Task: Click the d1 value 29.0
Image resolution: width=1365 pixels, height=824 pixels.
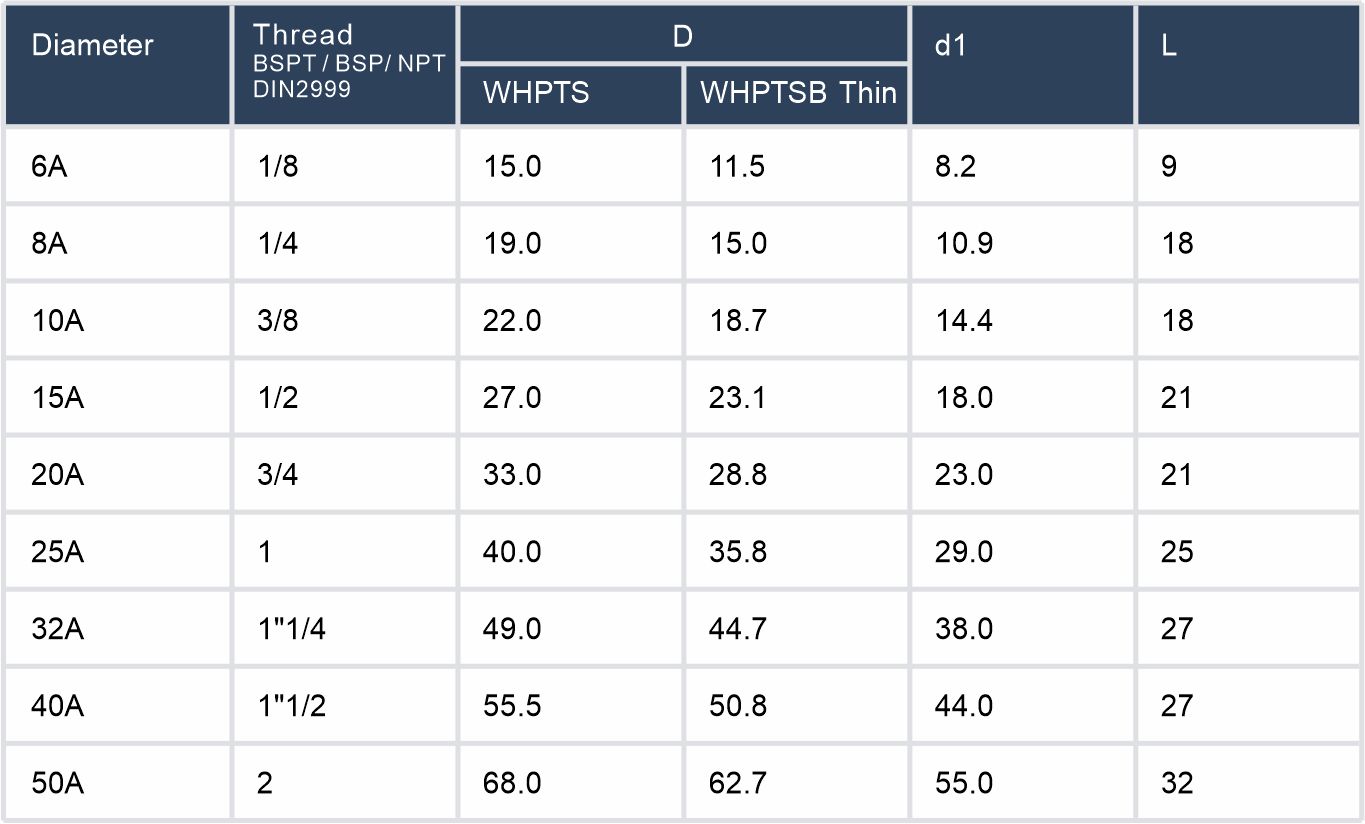Action: coord(964,551)
